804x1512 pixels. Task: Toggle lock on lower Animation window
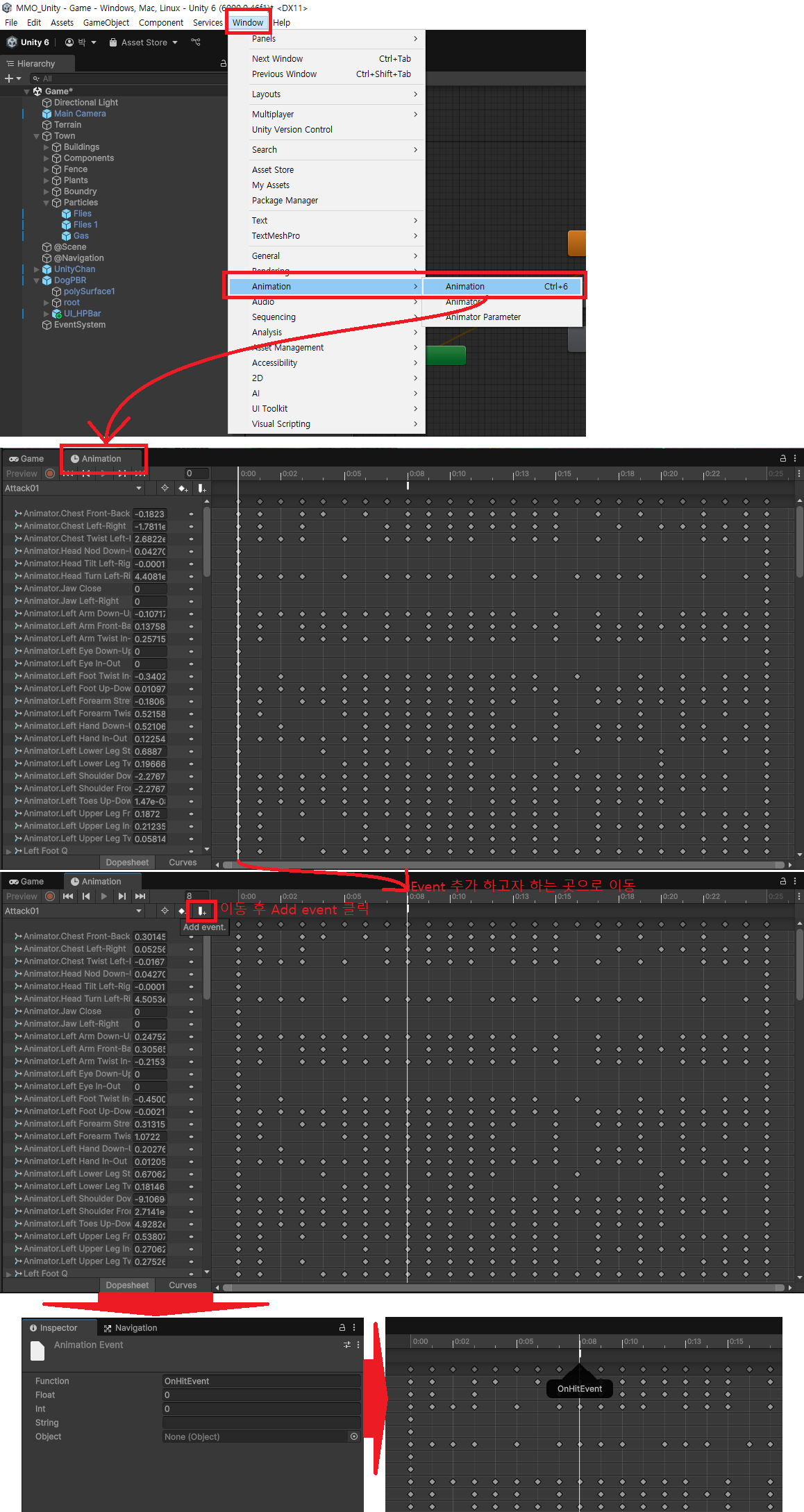pos(783,881)
